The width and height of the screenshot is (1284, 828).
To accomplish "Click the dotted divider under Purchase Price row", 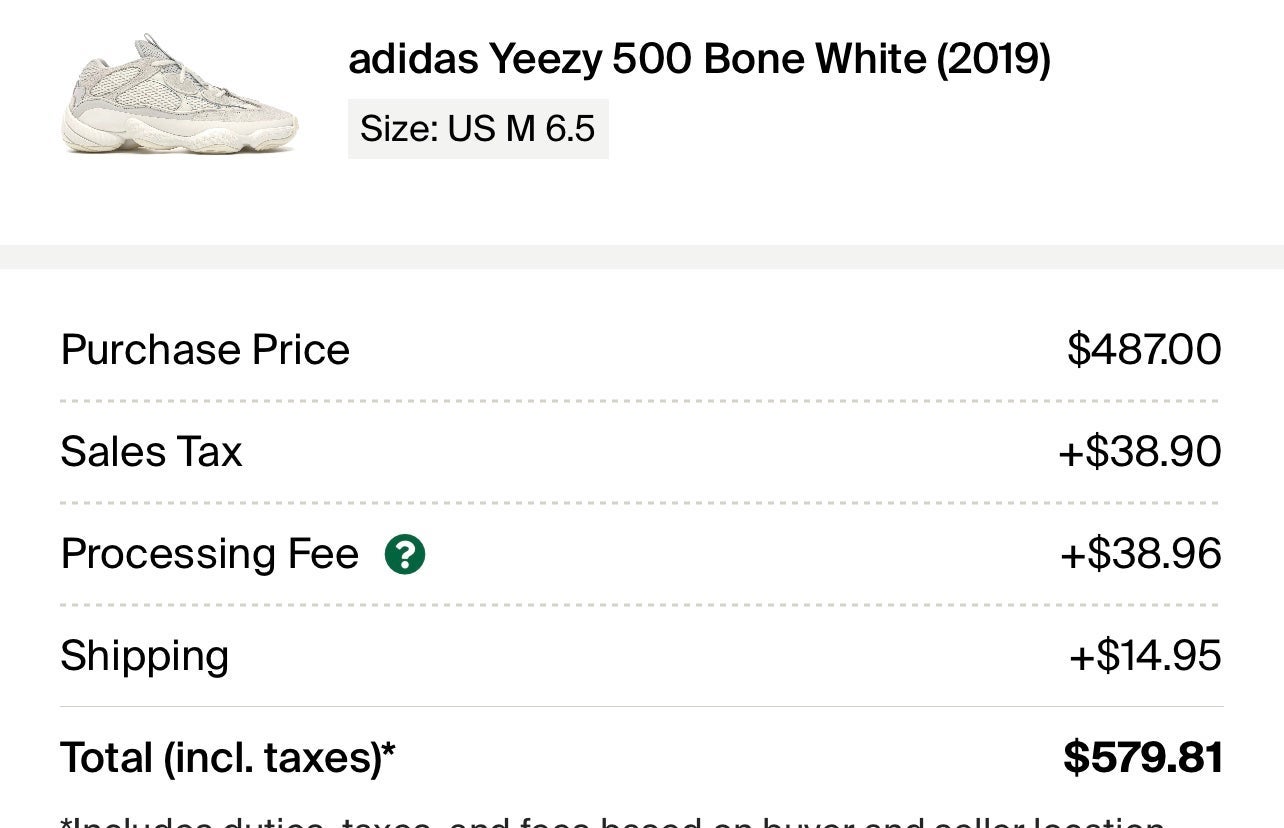I will click(641, 401).
